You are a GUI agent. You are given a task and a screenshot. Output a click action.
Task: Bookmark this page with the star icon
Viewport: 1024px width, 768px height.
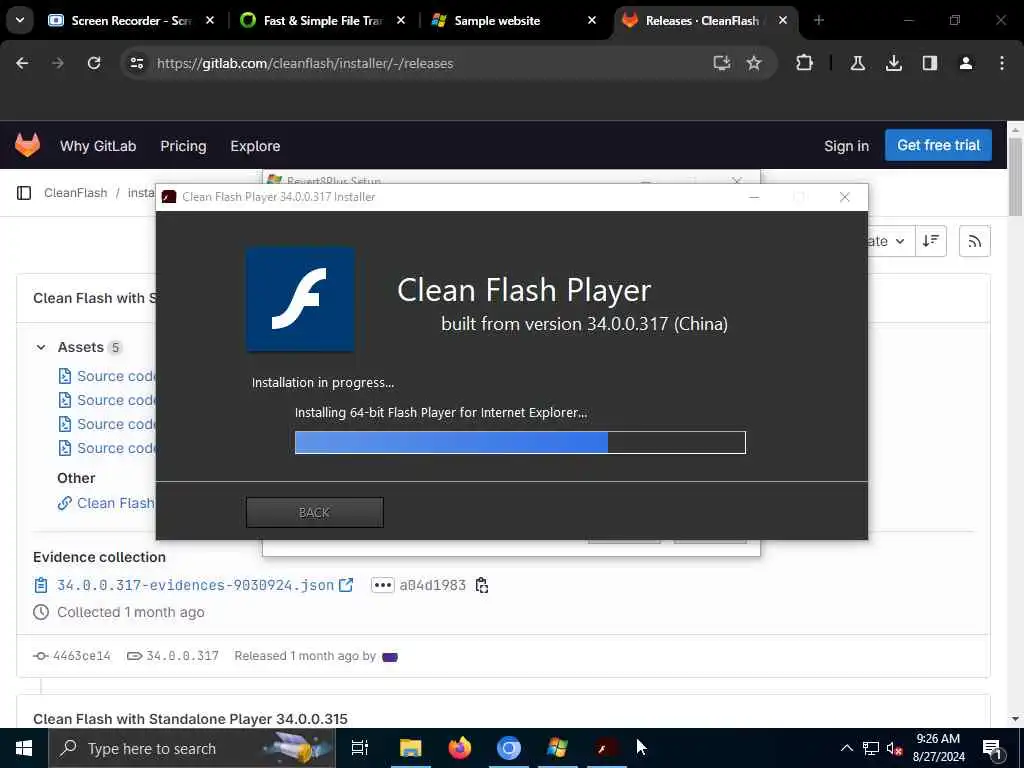click(754, 63)
